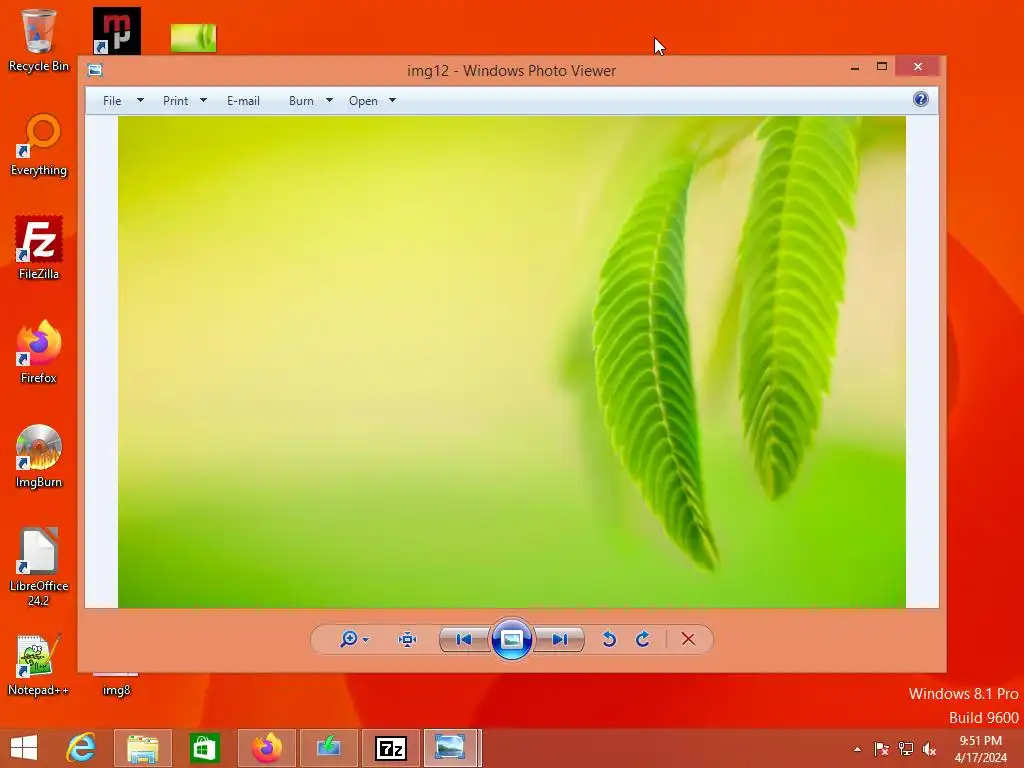The height and width of the screenshot is (768, 1024).
Task: Click the Photo Viewer taskbar button
Action: (452, 748)
